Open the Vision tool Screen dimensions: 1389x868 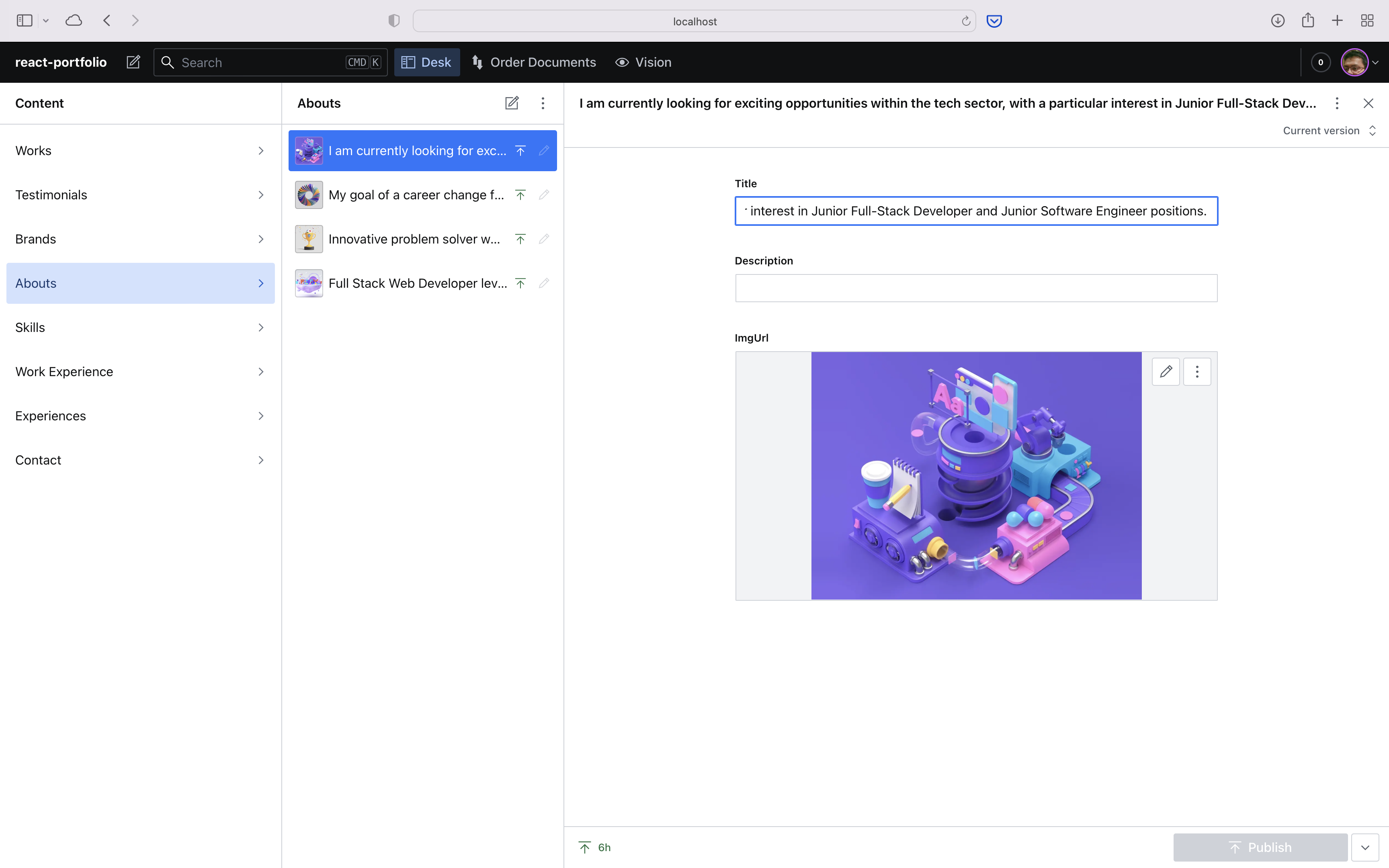click(643, 62)
